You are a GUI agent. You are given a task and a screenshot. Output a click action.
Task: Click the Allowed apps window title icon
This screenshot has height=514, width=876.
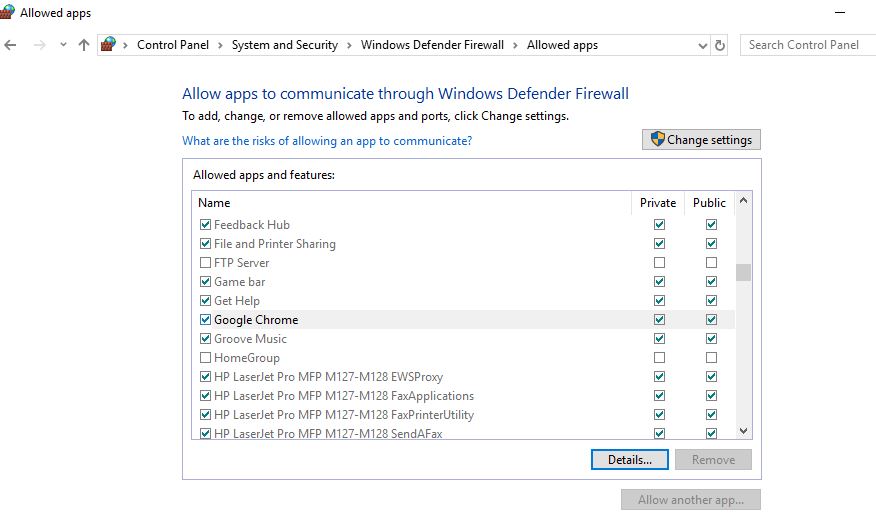tap(7, 13)
